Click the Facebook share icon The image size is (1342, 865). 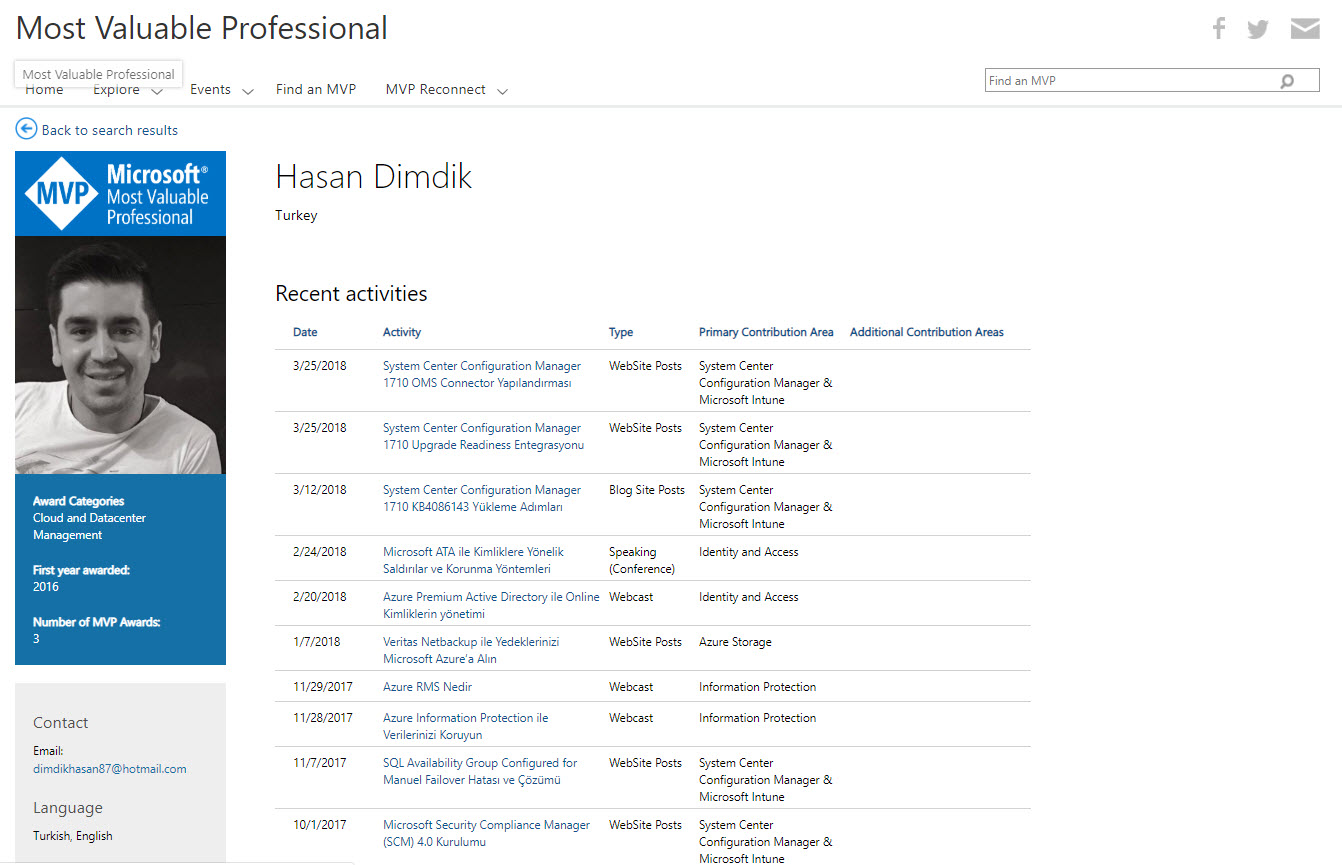pos(1218,28)
